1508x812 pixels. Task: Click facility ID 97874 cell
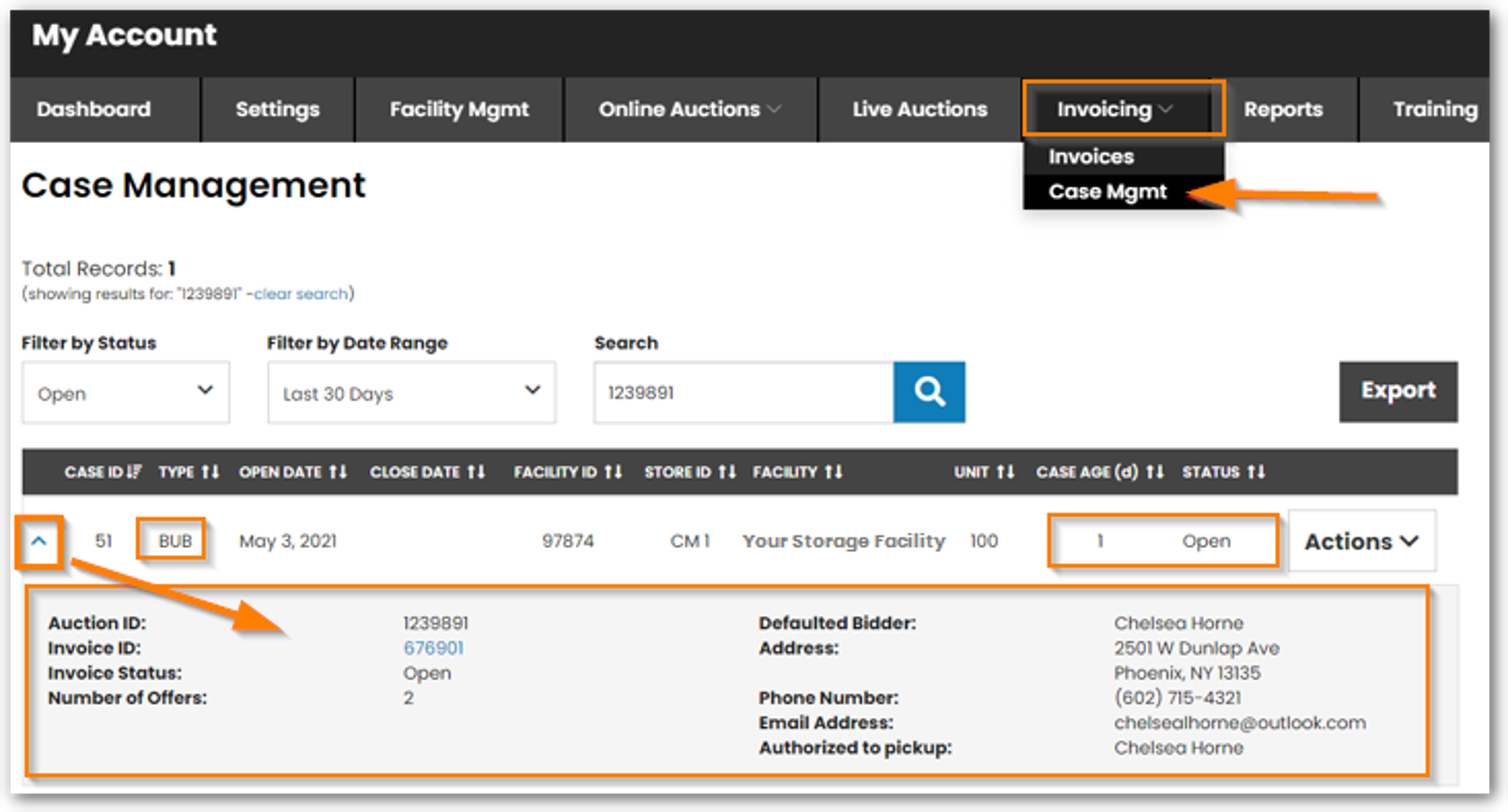(x=567, y=541)
